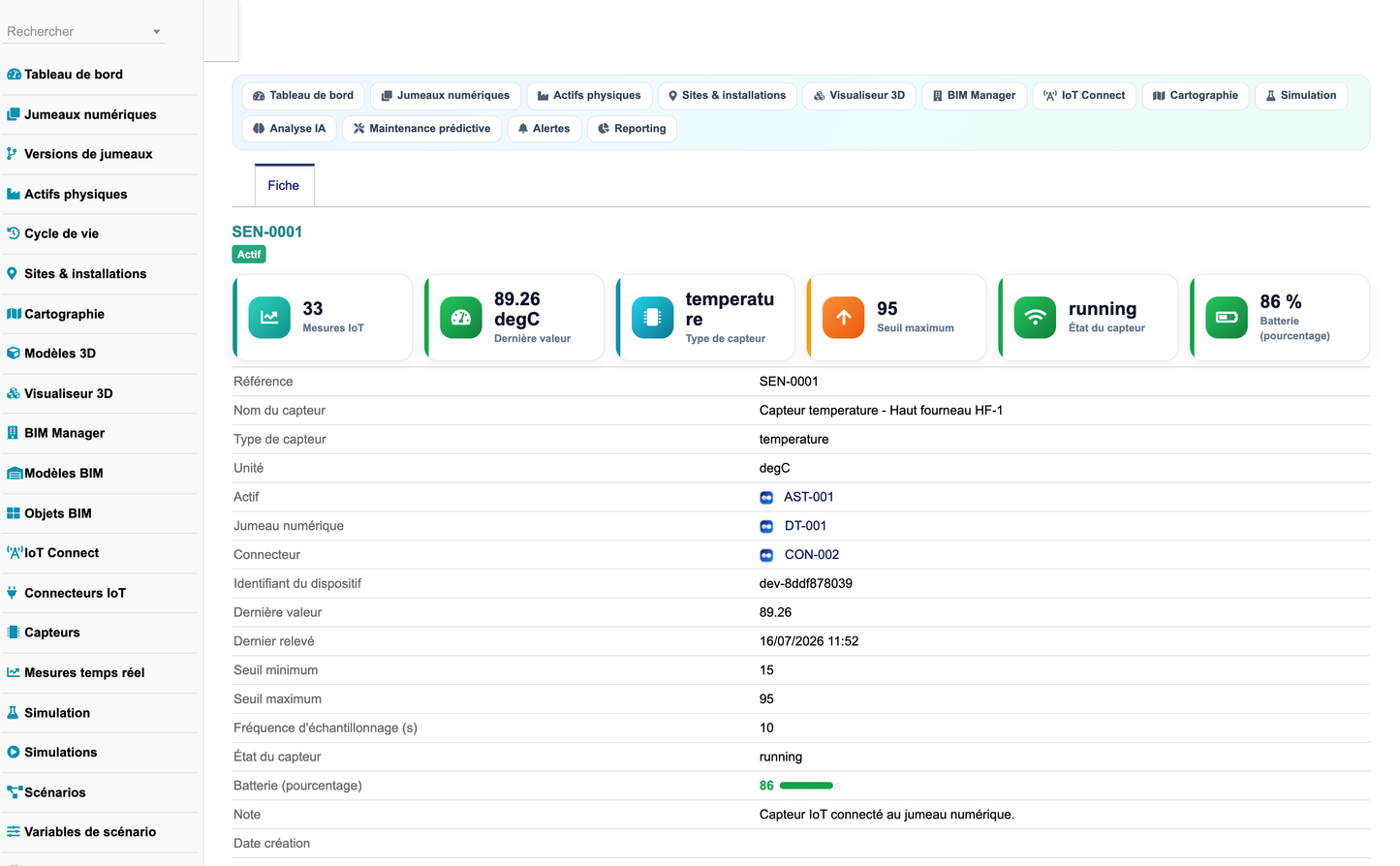Click the Cycle de vie history icon
The image size is (1400, 866).
tap(14, 233)
